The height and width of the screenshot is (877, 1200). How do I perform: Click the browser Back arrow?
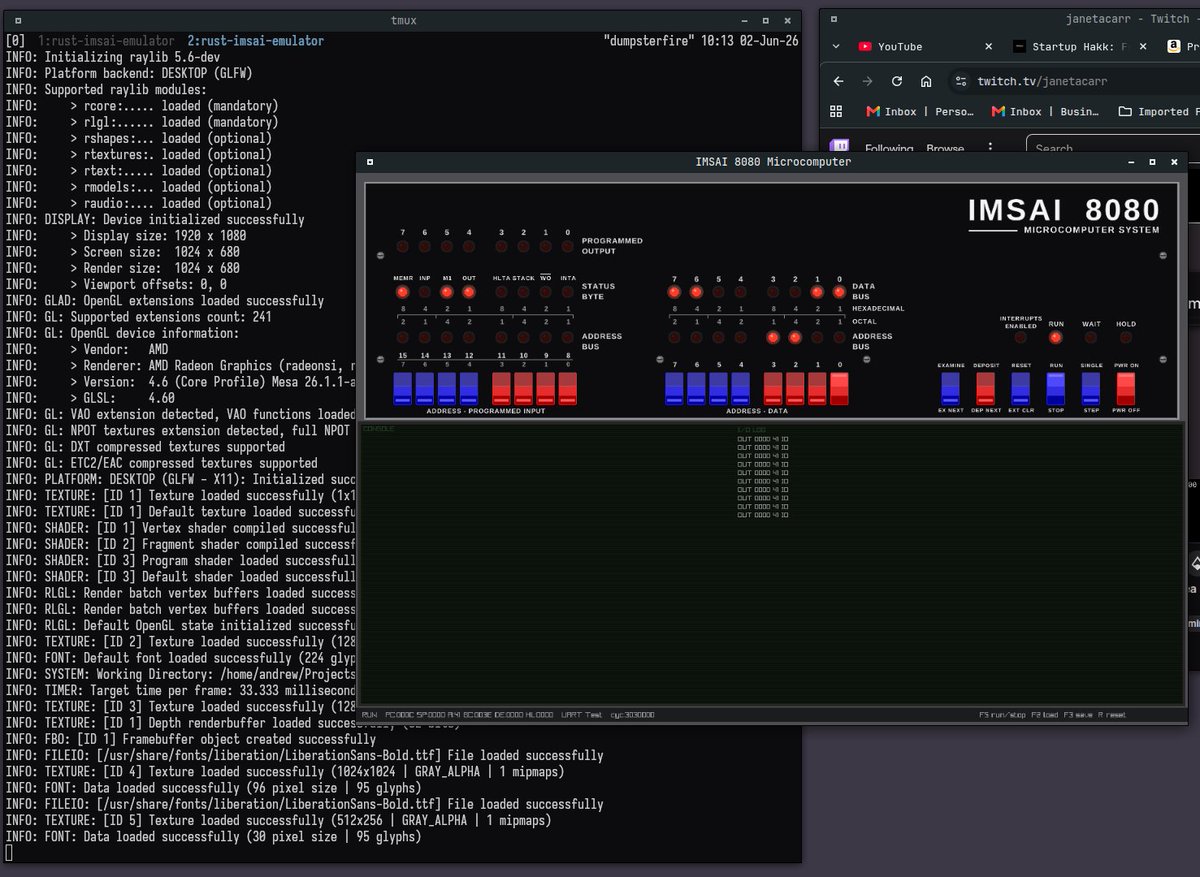coord(838,81)
